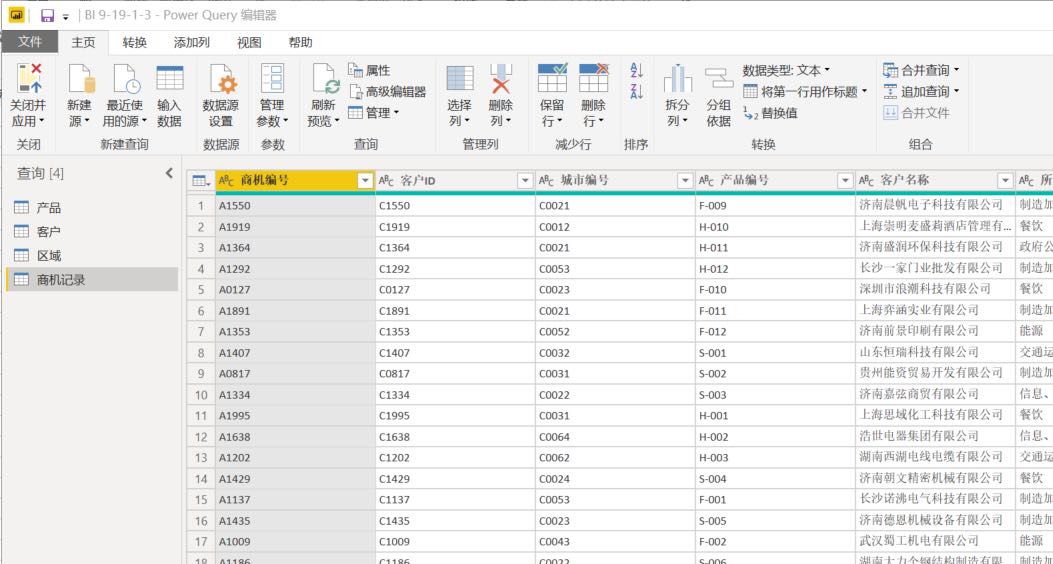This screenshot has width=1053, height=564.
Task: Switch to the 转换 ribbon tab
Action: [135, 43]
